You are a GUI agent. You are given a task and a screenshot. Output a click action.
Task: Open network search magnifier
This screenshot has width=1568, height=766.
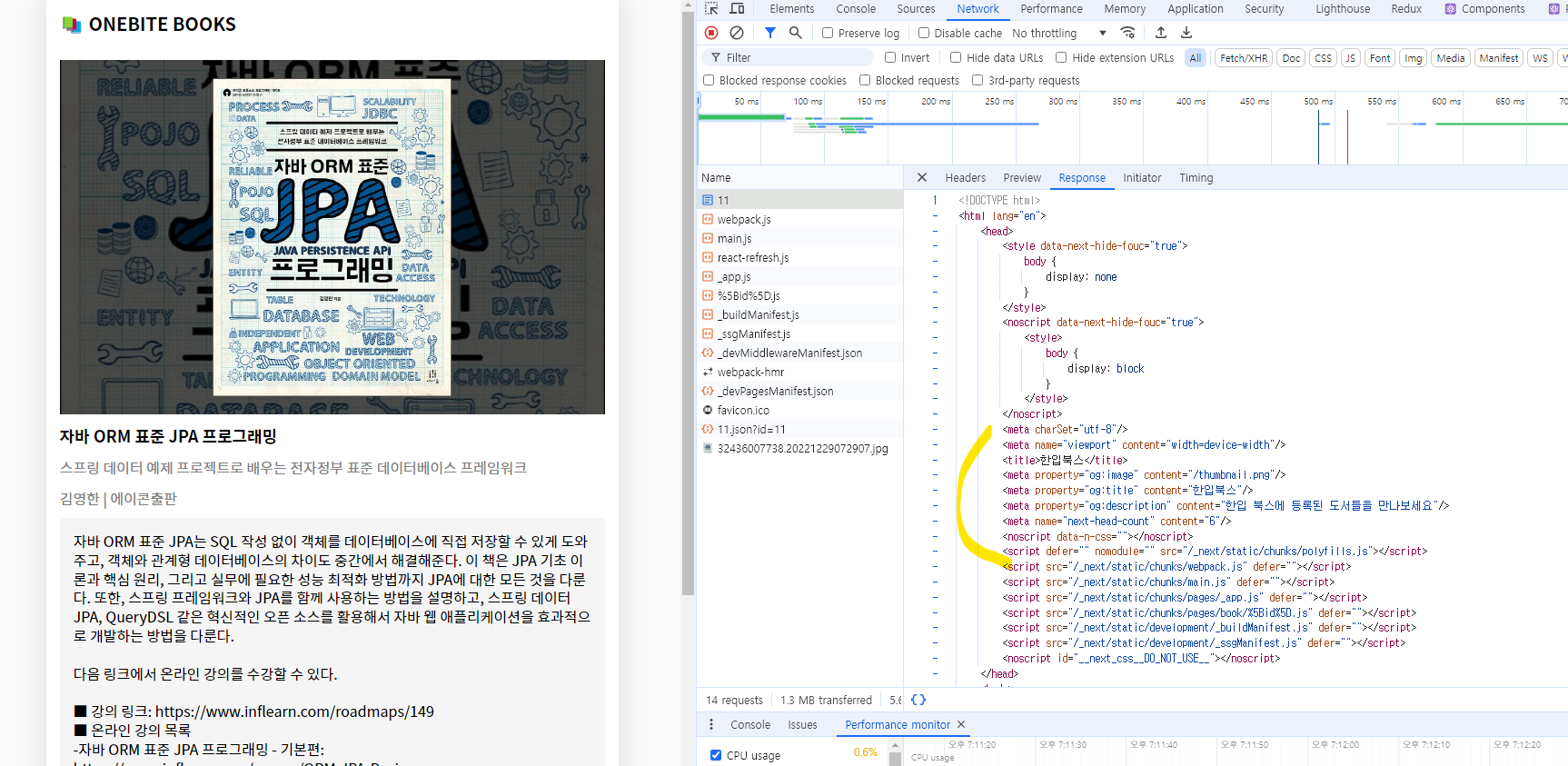(x=796, y=33)
